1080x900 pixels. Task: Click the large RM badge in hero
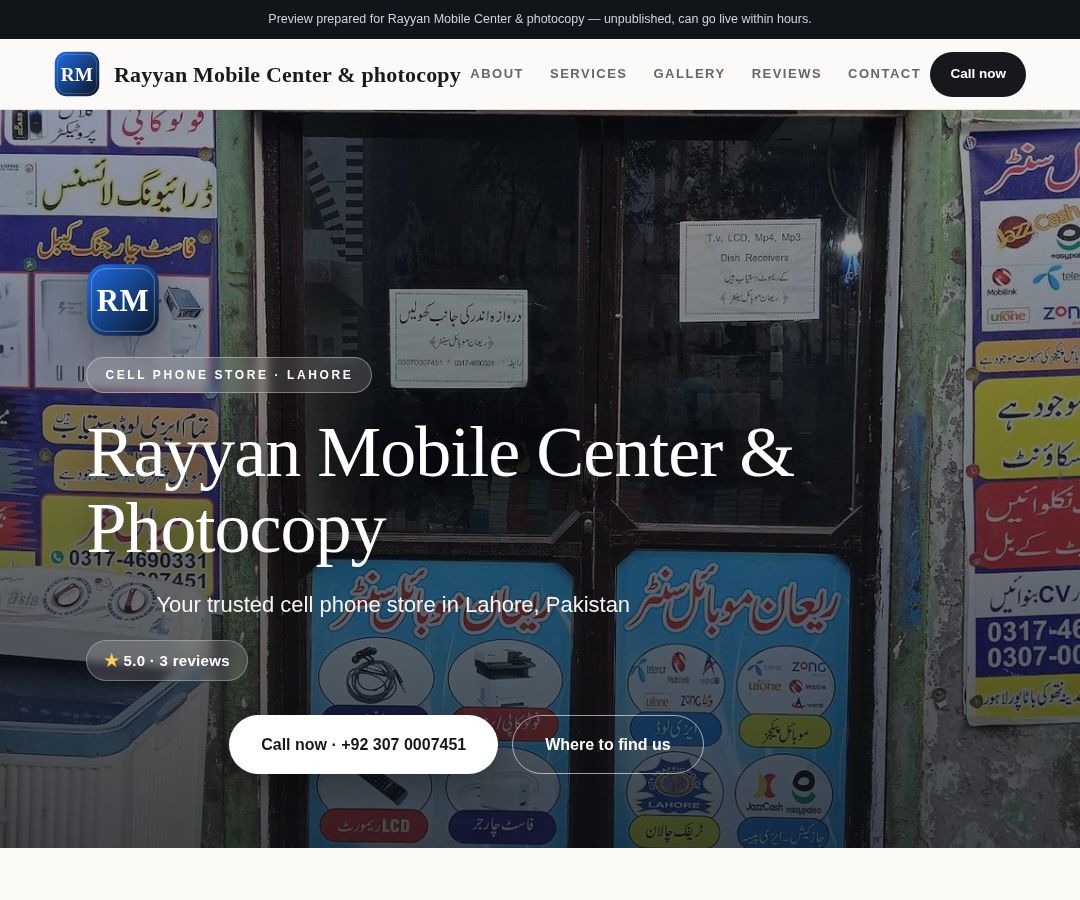pos(123,300)
